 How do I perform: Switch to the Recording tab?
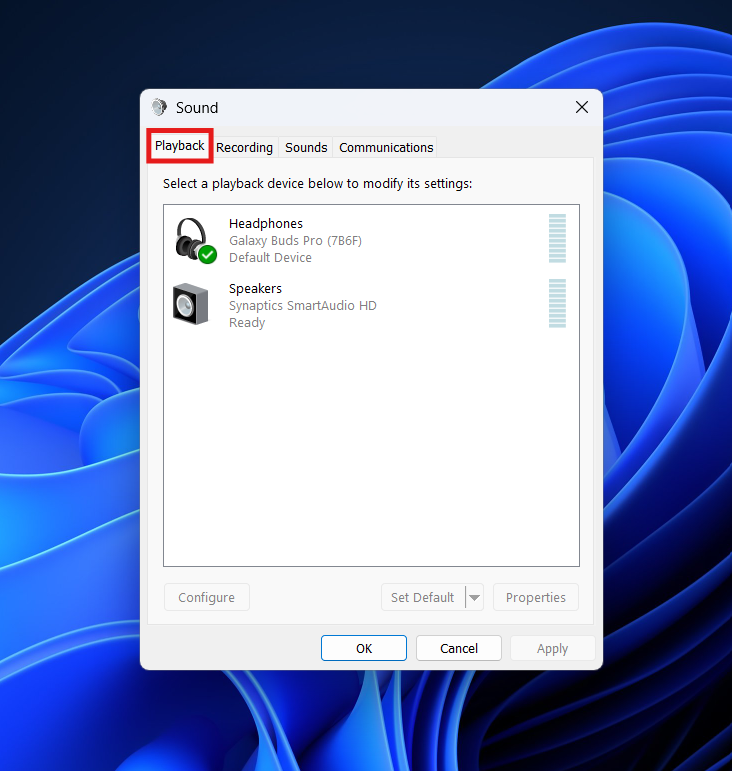pyautogui.click(x=244, y=147)
